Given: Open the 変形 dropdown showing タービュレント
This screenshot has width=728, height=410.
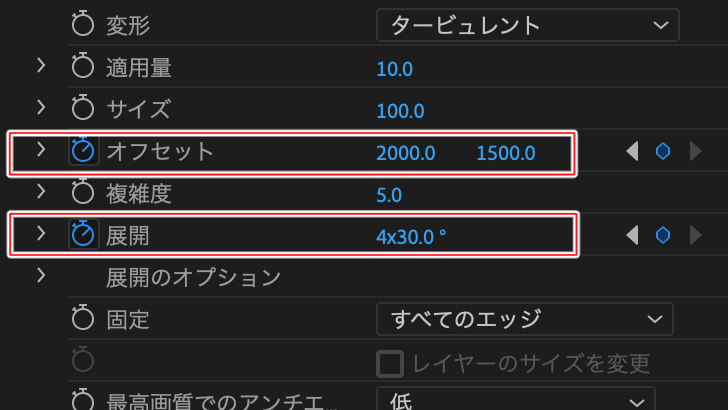Looking at the screenshot, I should pos(527,25).
